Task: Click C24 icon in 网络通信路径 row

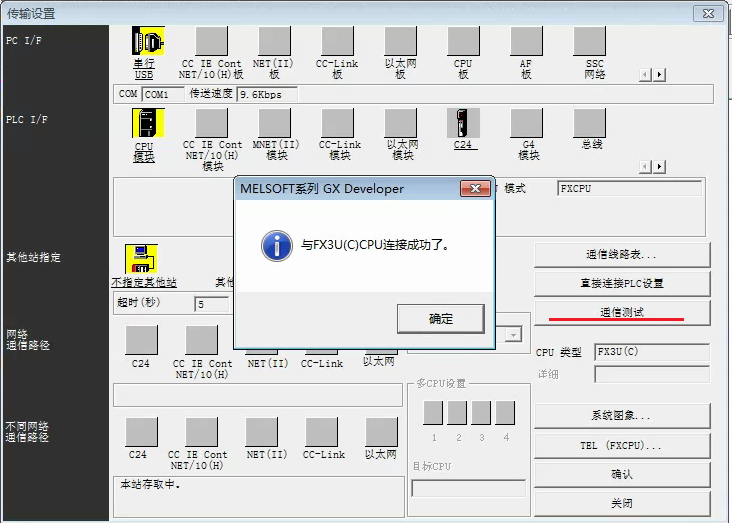Action: [141, 340]
